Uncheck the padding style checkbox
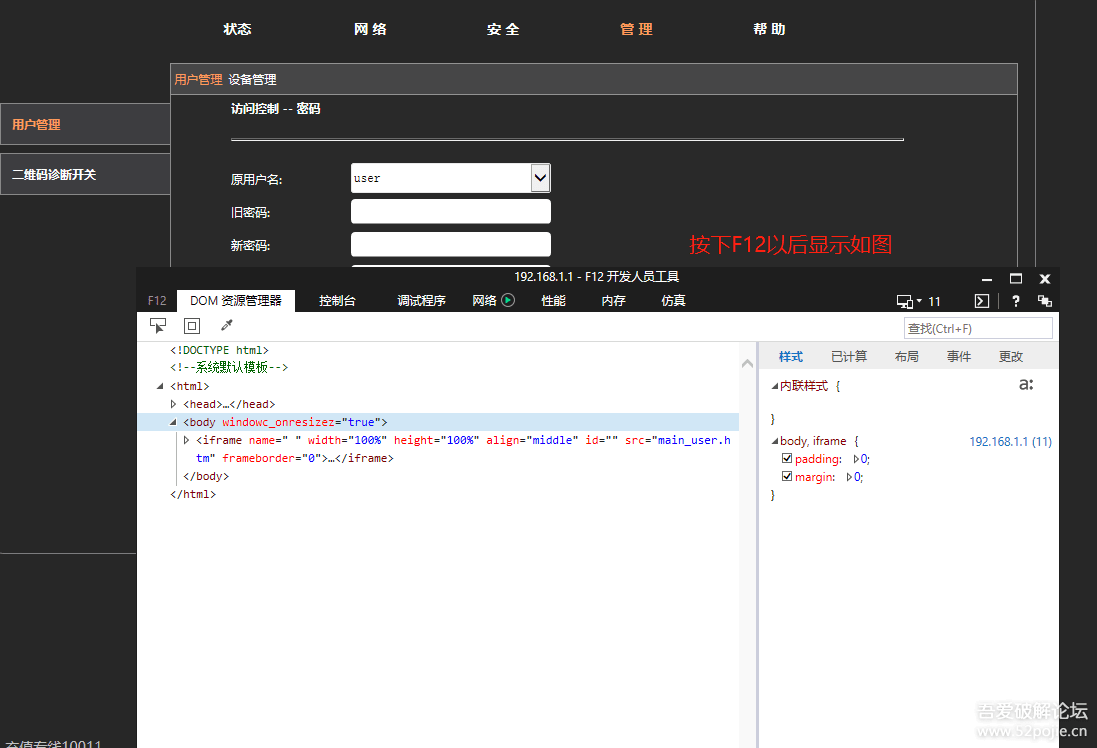The height and width of the screenshot is (748, 1097). pyautogui.click(x=787, y=458)
